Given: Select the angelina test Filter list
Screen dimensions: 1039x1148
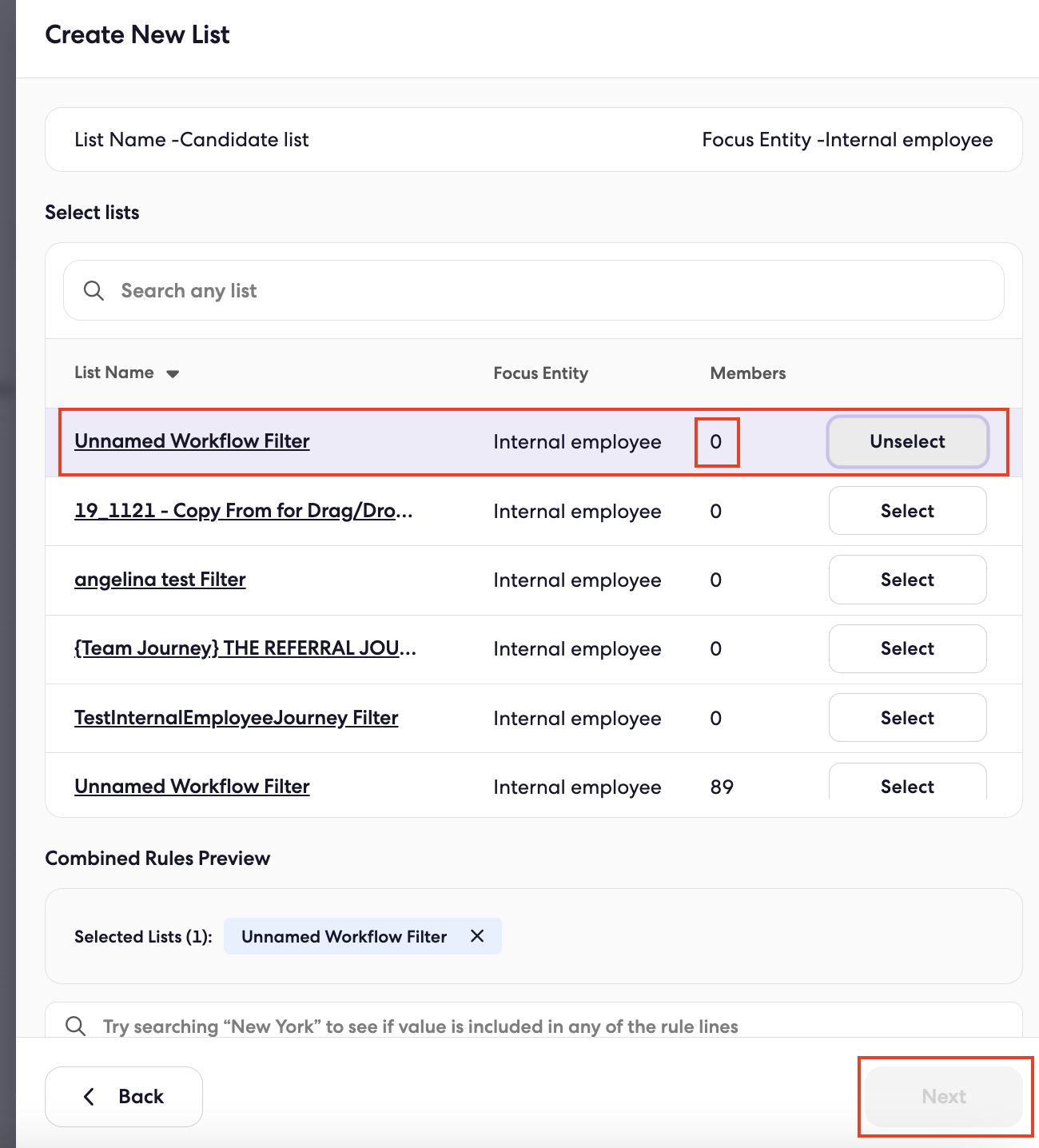Looking at the screenshot, I should pyautogui.click(x=907, y=580).
